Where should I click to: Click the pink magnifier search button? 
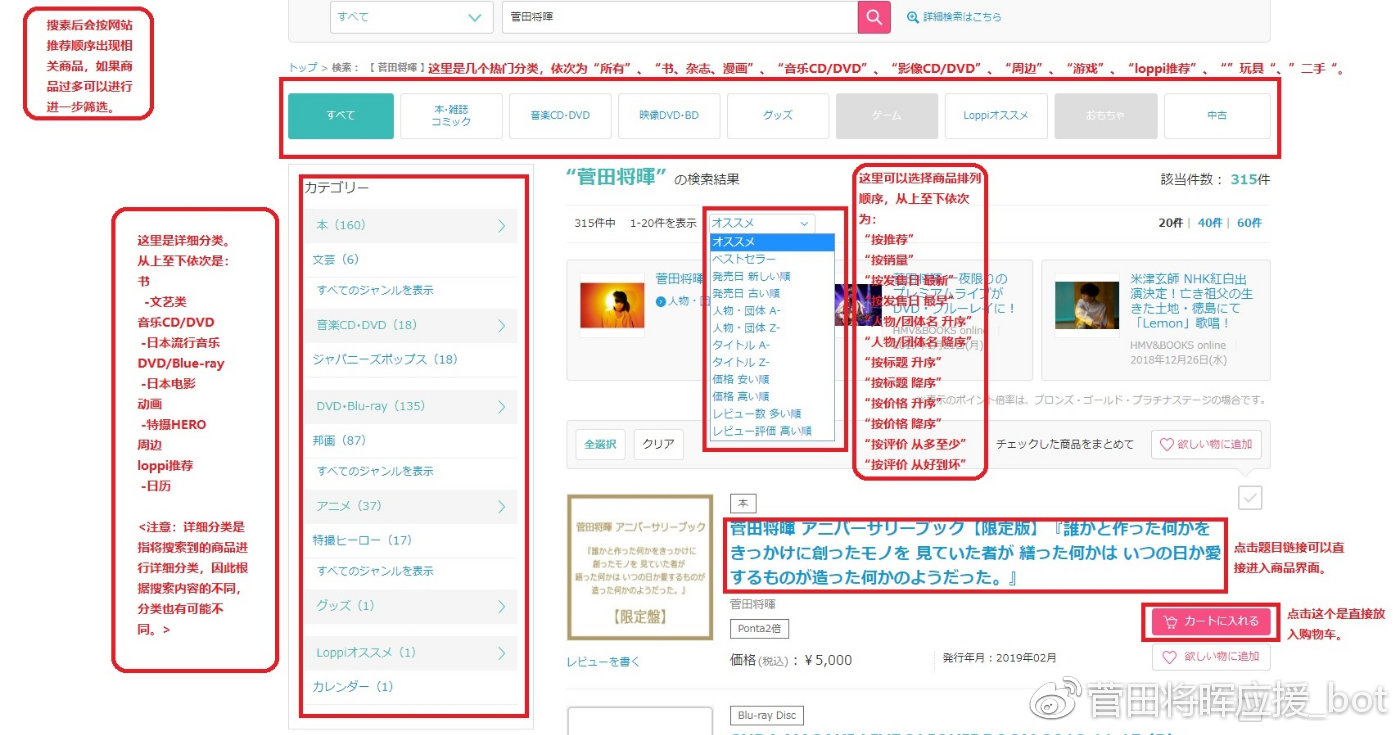pyautogui.click(x=873, y=17)
